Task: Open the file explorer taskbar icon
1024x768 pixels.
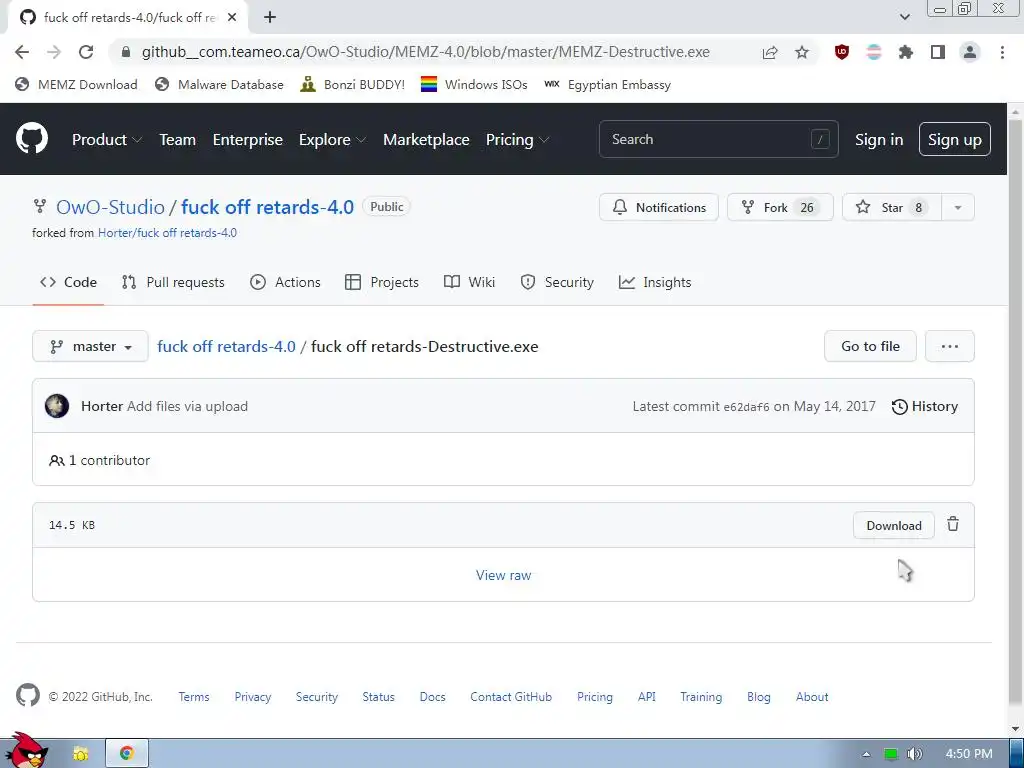Action: (80, 754)
